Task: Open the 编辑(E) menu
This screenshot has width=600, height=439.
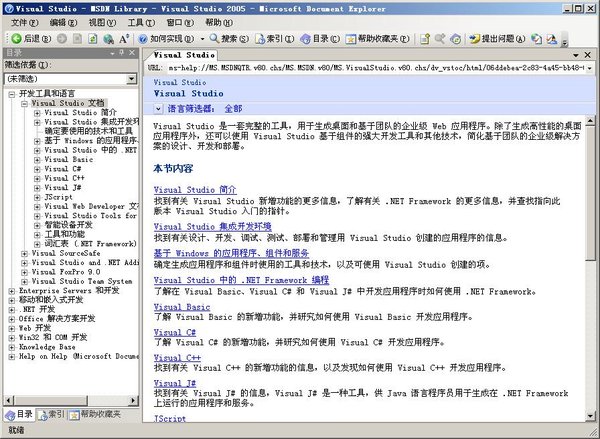Action: [63, 23]
